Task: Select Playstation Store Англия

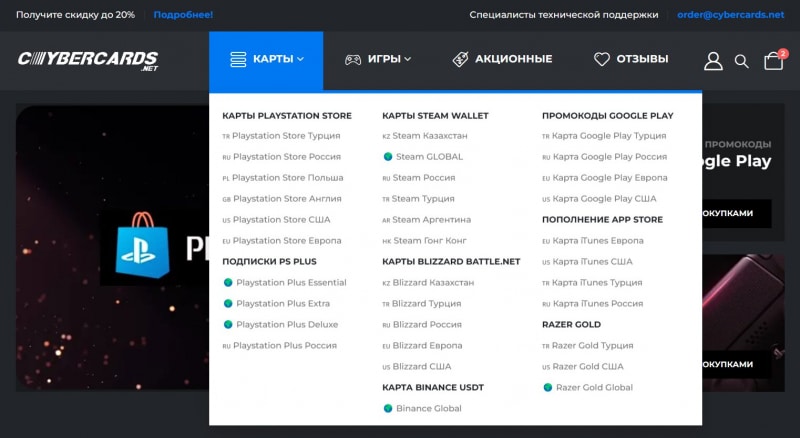Action: tap(282, 199)
